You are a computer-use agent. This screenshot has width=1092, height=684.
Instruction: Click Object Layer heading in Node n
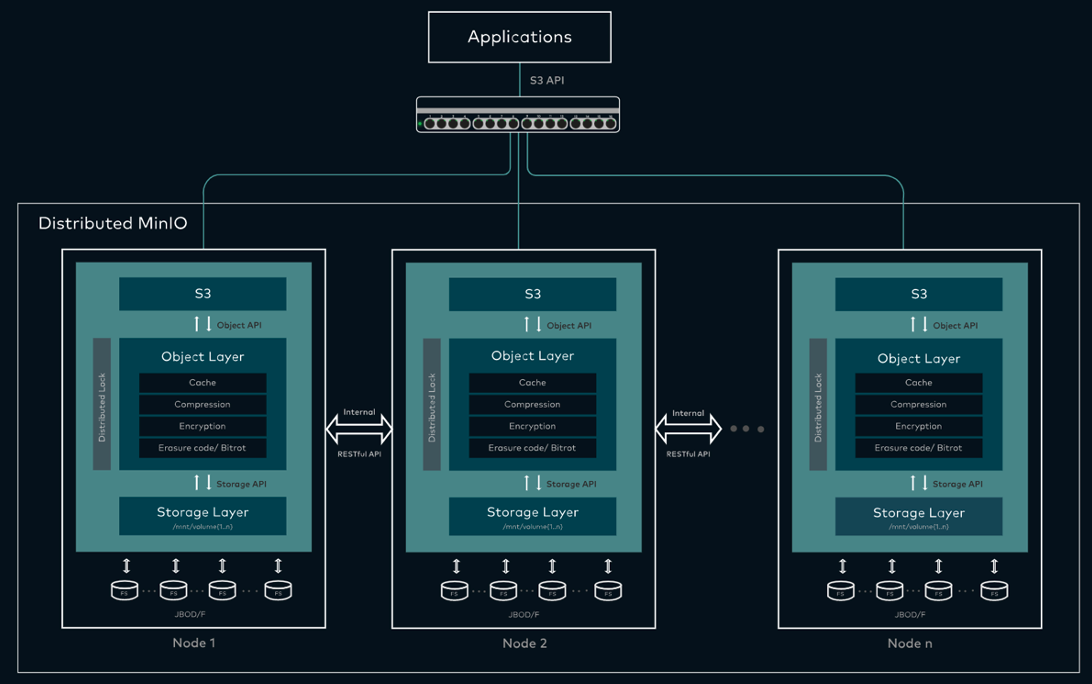coord(919,359)
